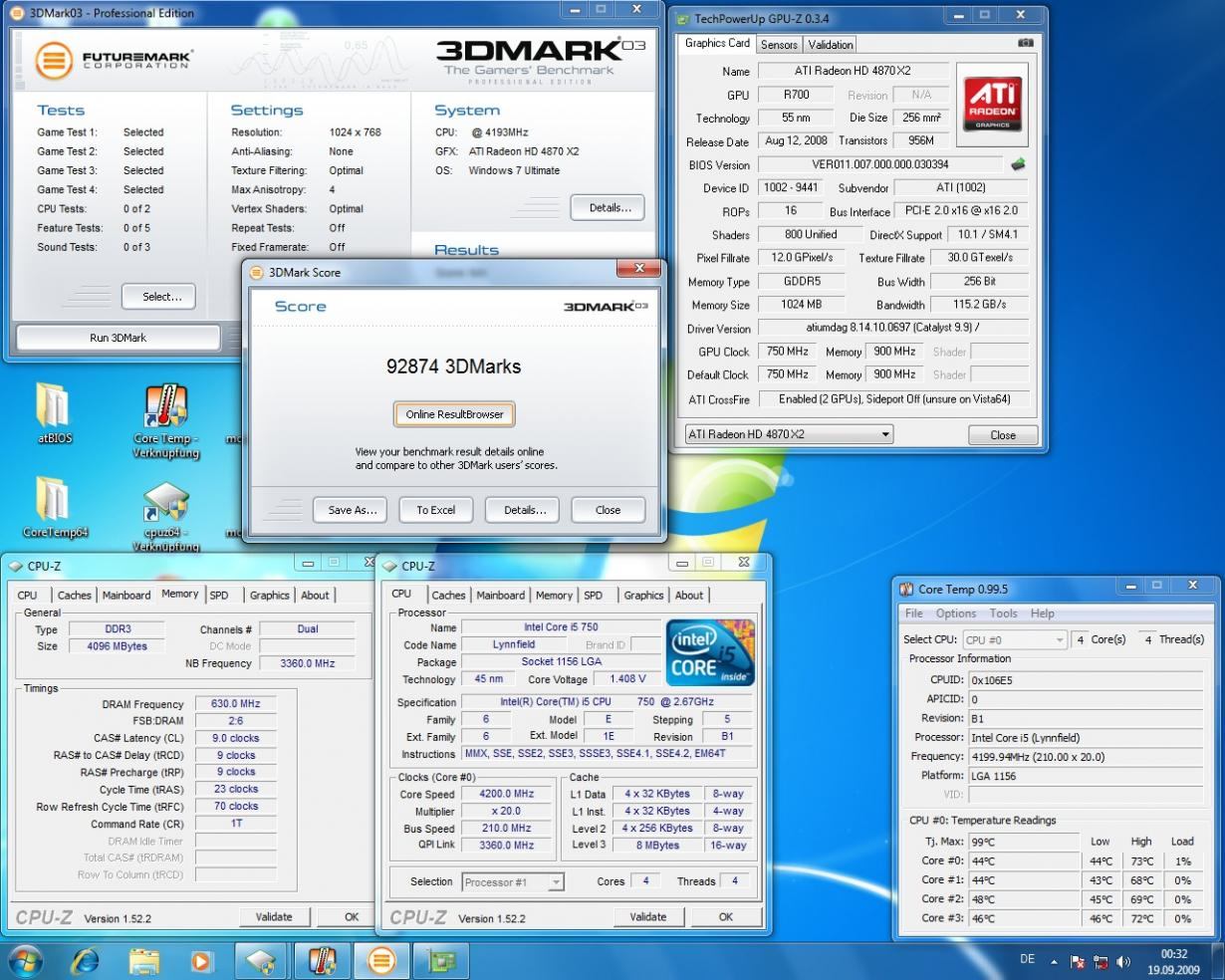Click Core Temp title bar window icon
The width and height of the screenshot is (1225, 980).
(x=906, y=589)
